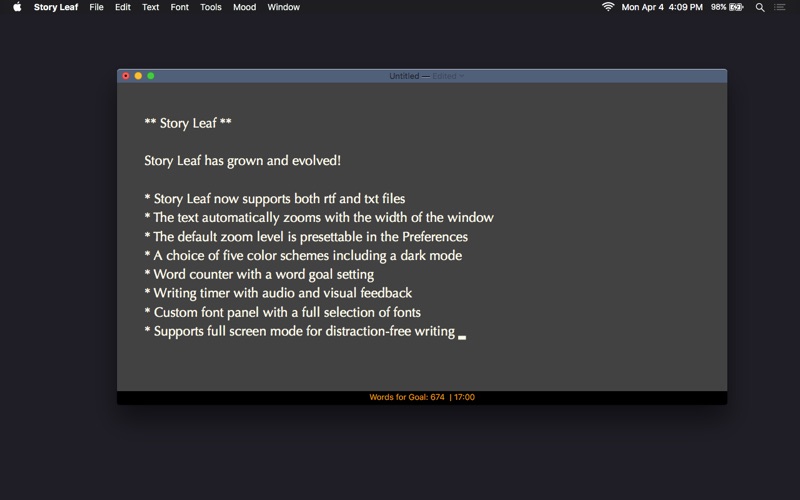Open the Font menu
The height and width of the screenshot is (500, 800).
click(x=180, y=7)
